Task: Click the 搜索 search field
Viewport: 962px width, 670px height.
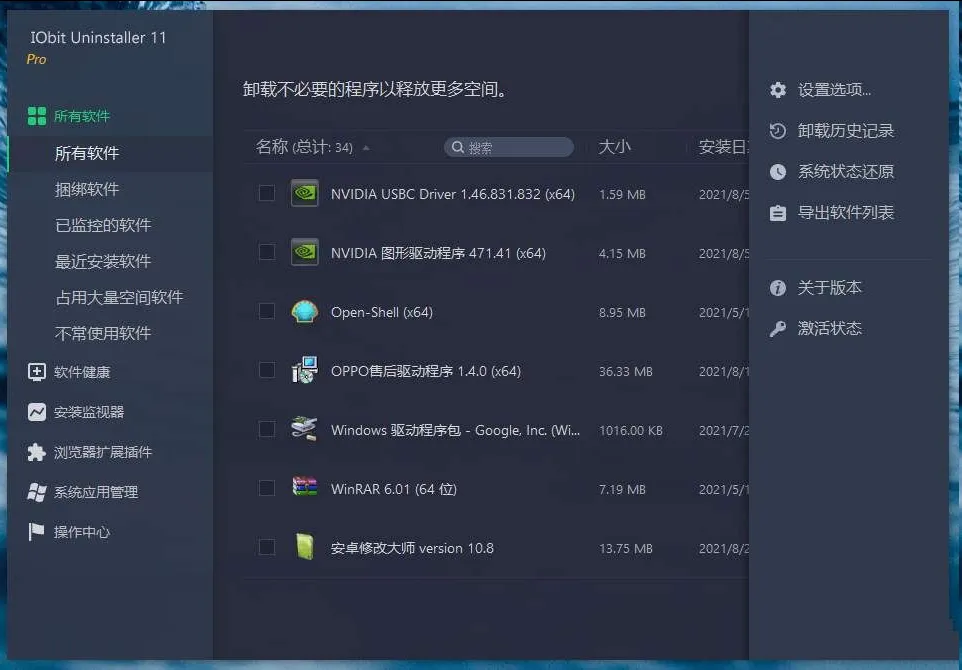Action: 509,147
